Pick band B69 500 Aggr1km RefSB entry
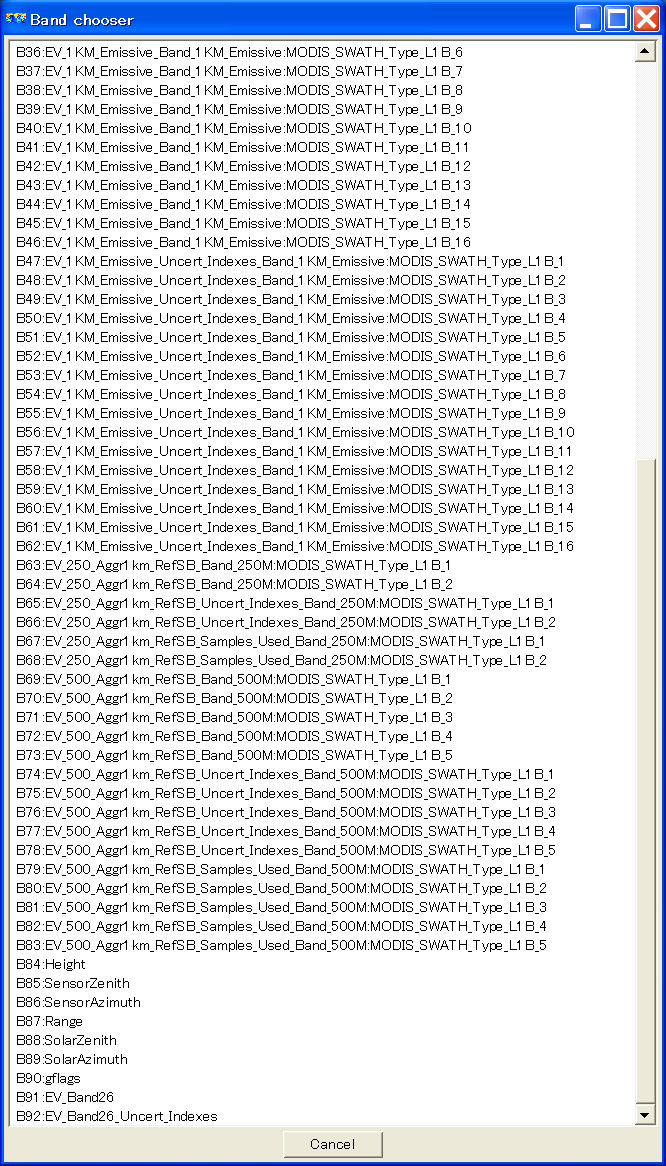Image resolution: width=666 pixels, height=1166 pixels. (233, 680)
